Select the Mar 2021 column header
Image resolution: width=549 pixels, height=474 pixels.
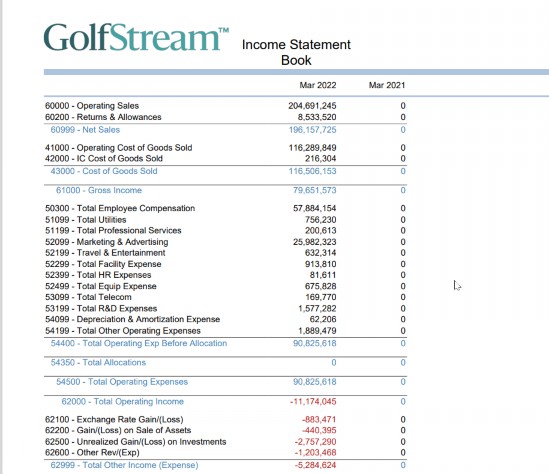click(387, 85)
